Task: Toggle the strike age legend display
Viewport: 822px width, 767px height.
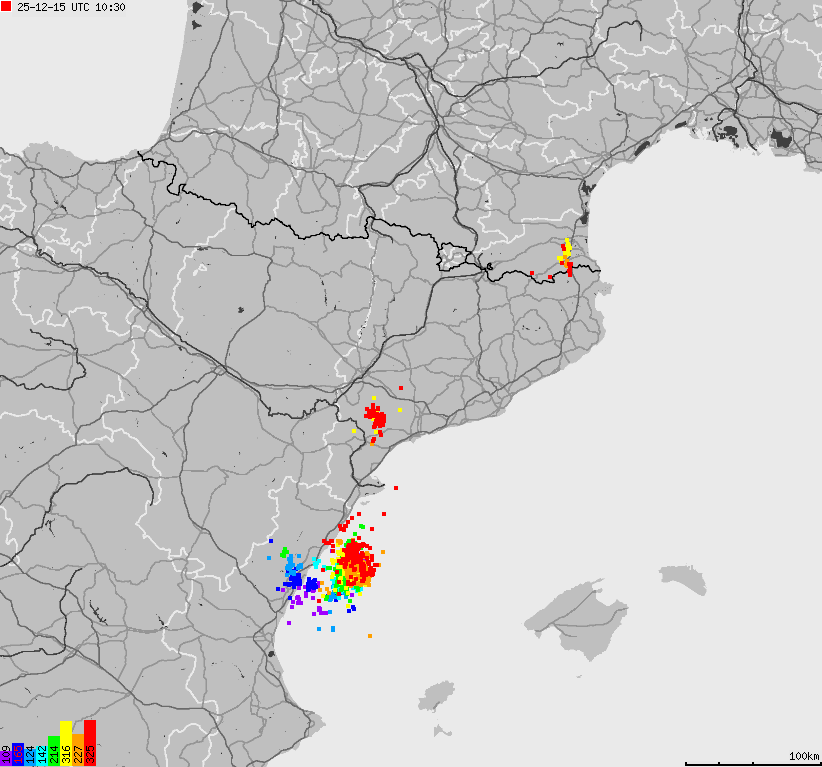Action: (x=48, y=752)
